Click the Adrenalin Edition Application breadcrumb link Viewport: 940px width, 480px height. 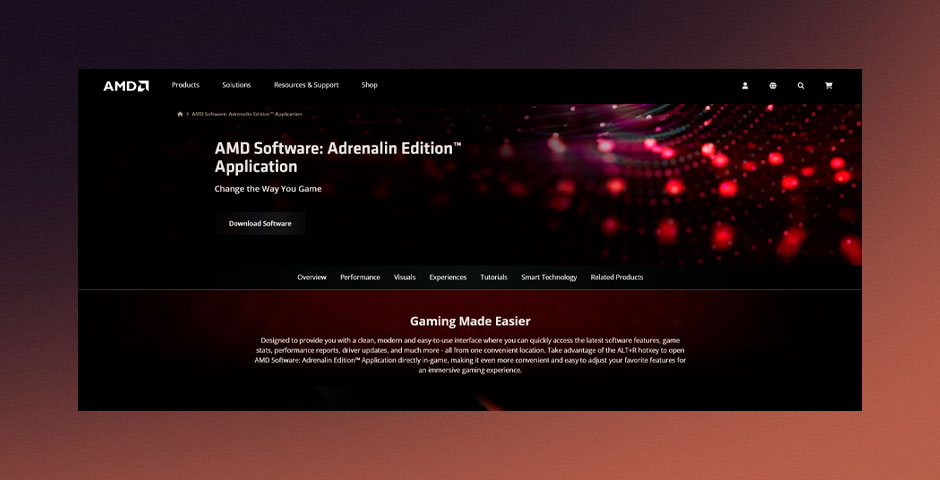pyautogui.click(x=247, y=114)
